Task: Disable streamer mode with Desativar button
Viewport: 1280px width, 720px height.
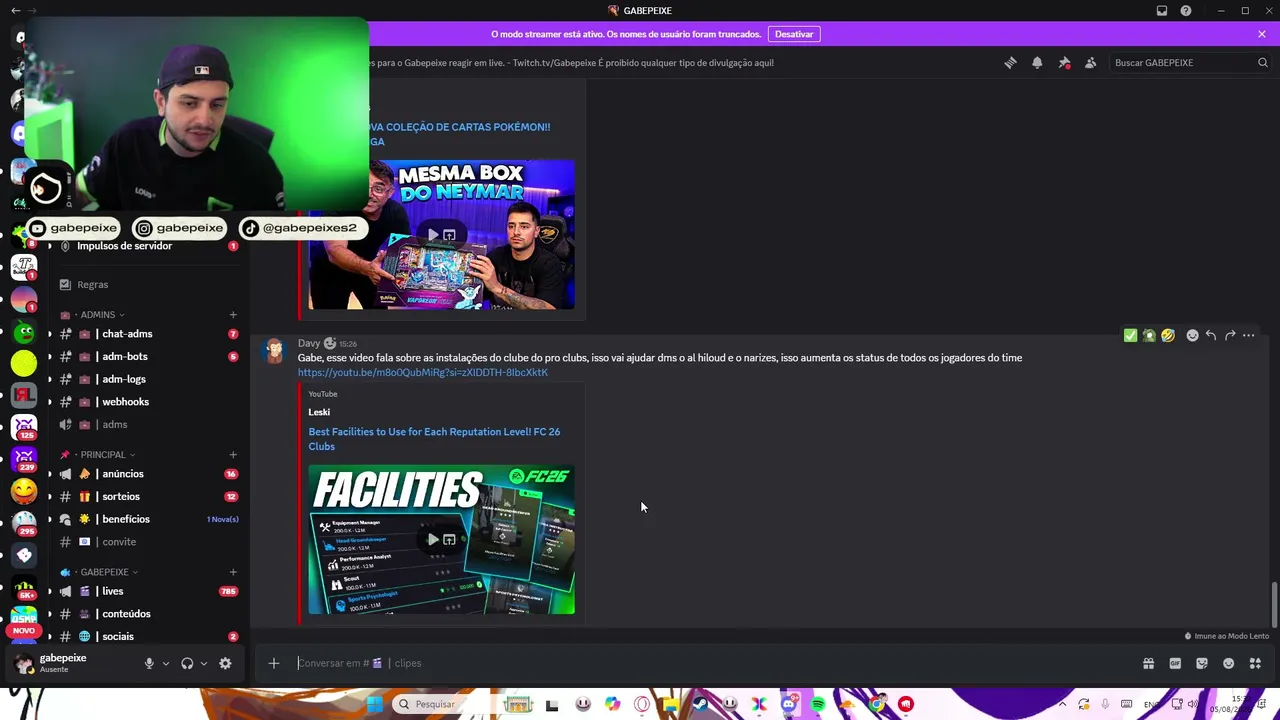Action: 794,34
